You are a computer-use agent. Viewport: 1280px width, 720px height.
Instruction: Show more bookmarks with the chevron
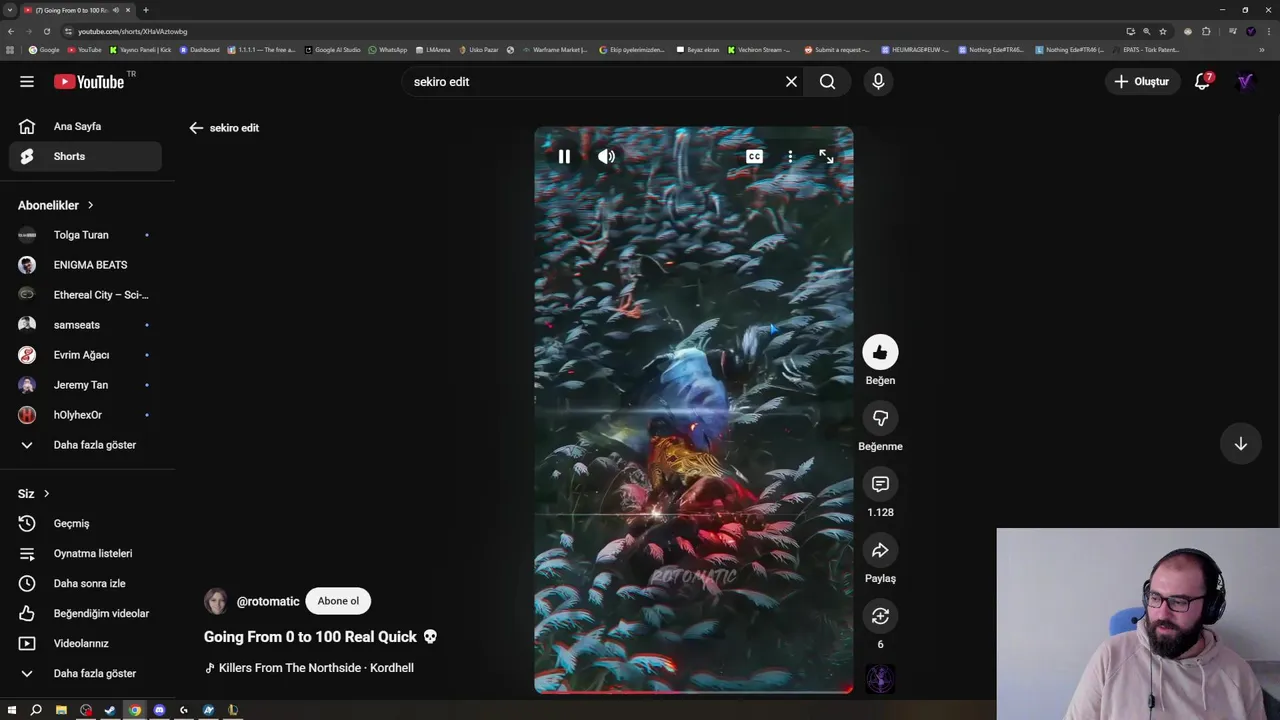click(1262, 49)
